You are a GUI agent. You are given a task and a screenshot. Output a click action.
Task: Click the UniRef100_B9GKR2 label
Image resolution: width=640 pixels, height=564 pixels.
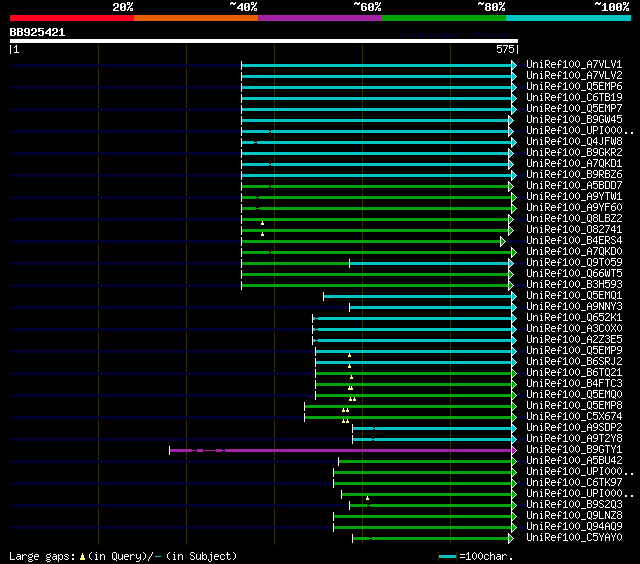[x=574, y=153]
